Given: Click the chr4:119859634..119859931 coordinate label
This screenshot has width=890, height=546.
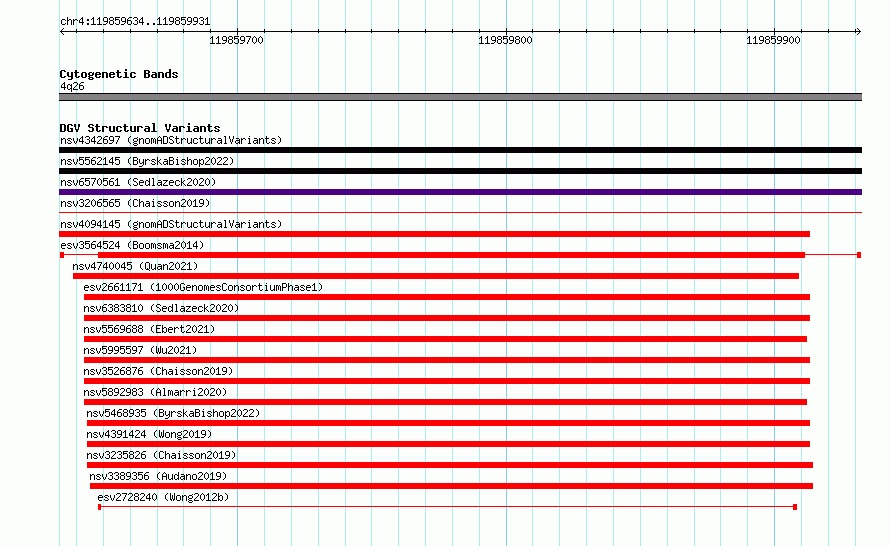Looking at the screenshot, I should click(x=135, y=21).
